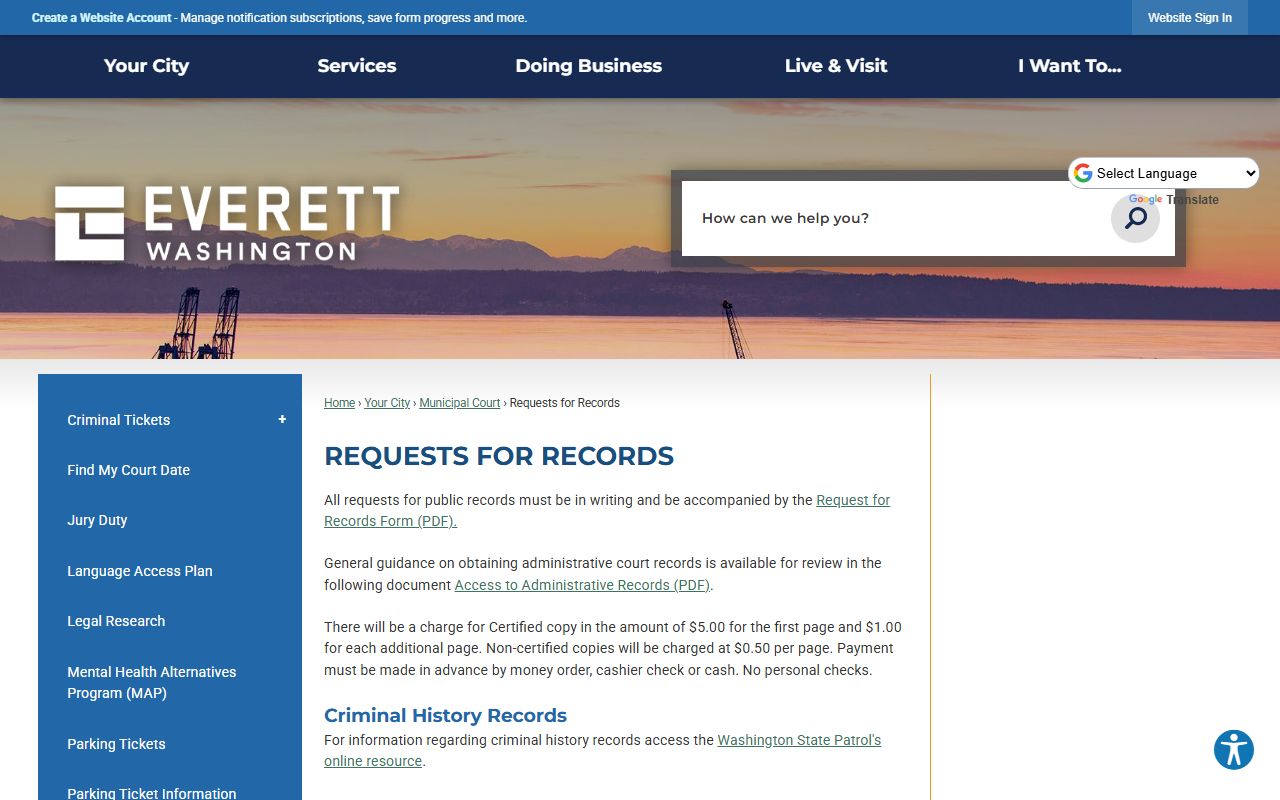Click Create a Website Account link

coord(102,18)
